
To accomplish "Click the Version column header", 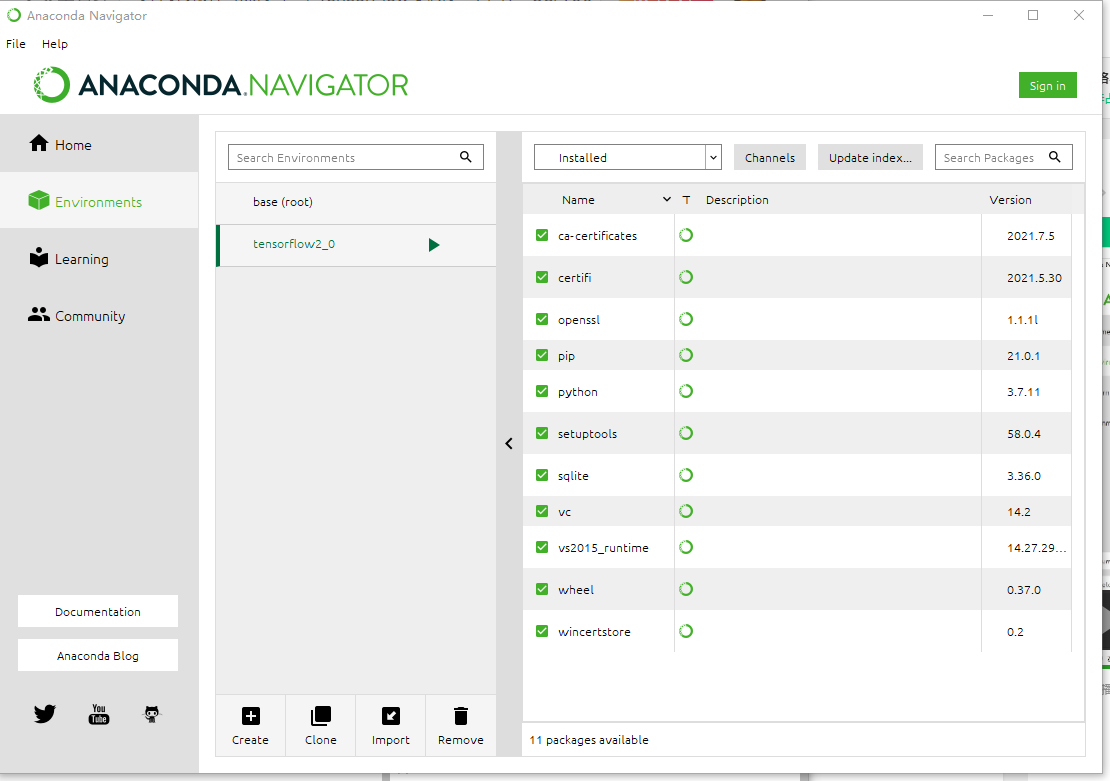I will 1010,200.
